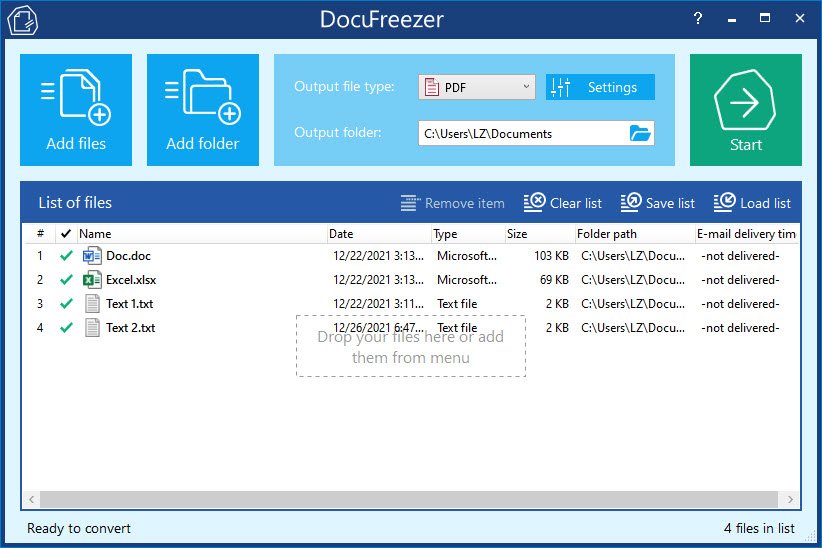
Task: Click the 103 KB size cell
Action: (x=551, y=256)
